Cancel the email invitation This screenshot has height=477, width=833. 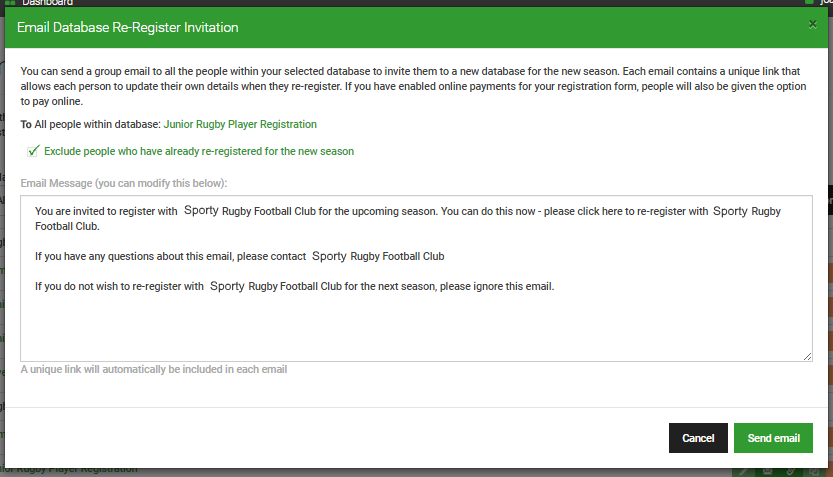[698, 438]
